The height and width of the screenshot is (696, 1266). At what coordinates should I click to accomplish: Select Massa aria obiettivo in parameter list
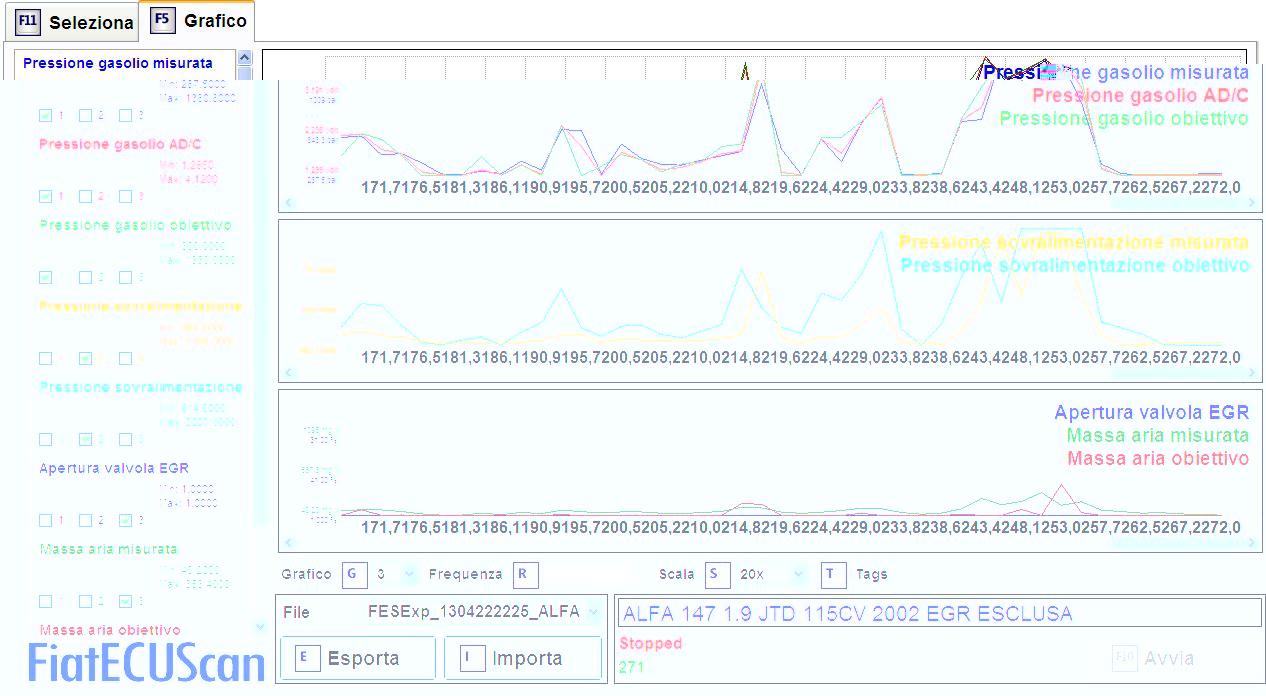110,630
